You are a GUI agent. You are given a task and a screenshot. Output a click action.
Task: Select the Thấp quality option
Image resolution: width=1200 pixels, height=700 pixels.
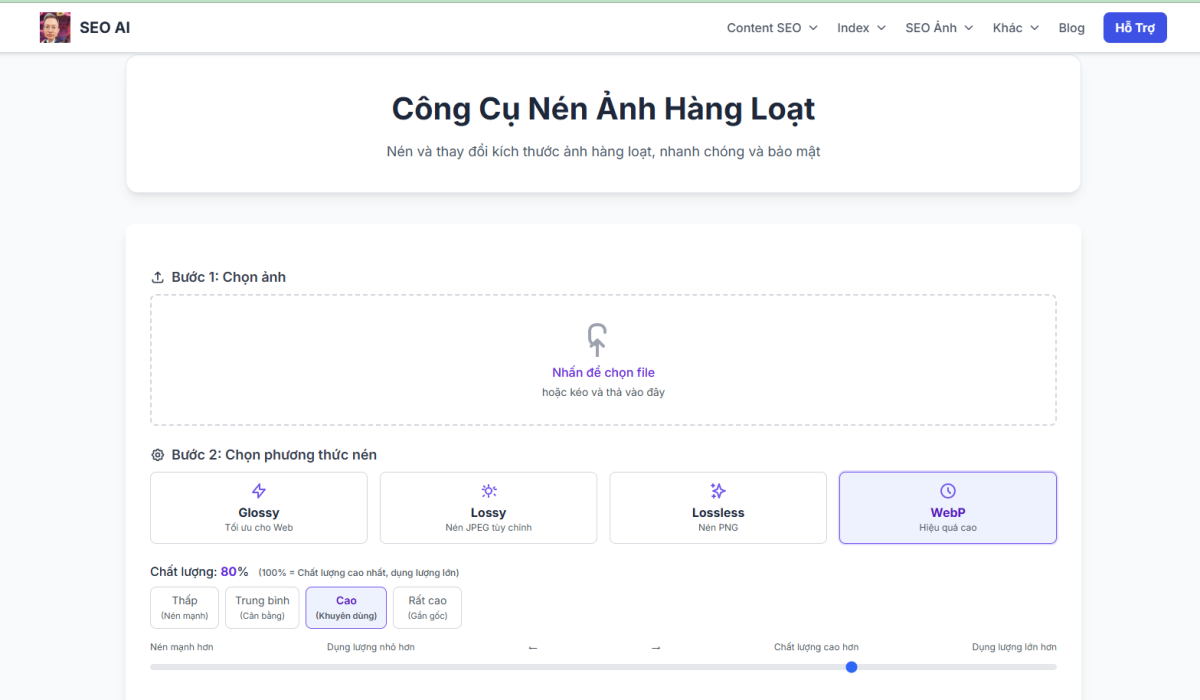click(184, 607)
